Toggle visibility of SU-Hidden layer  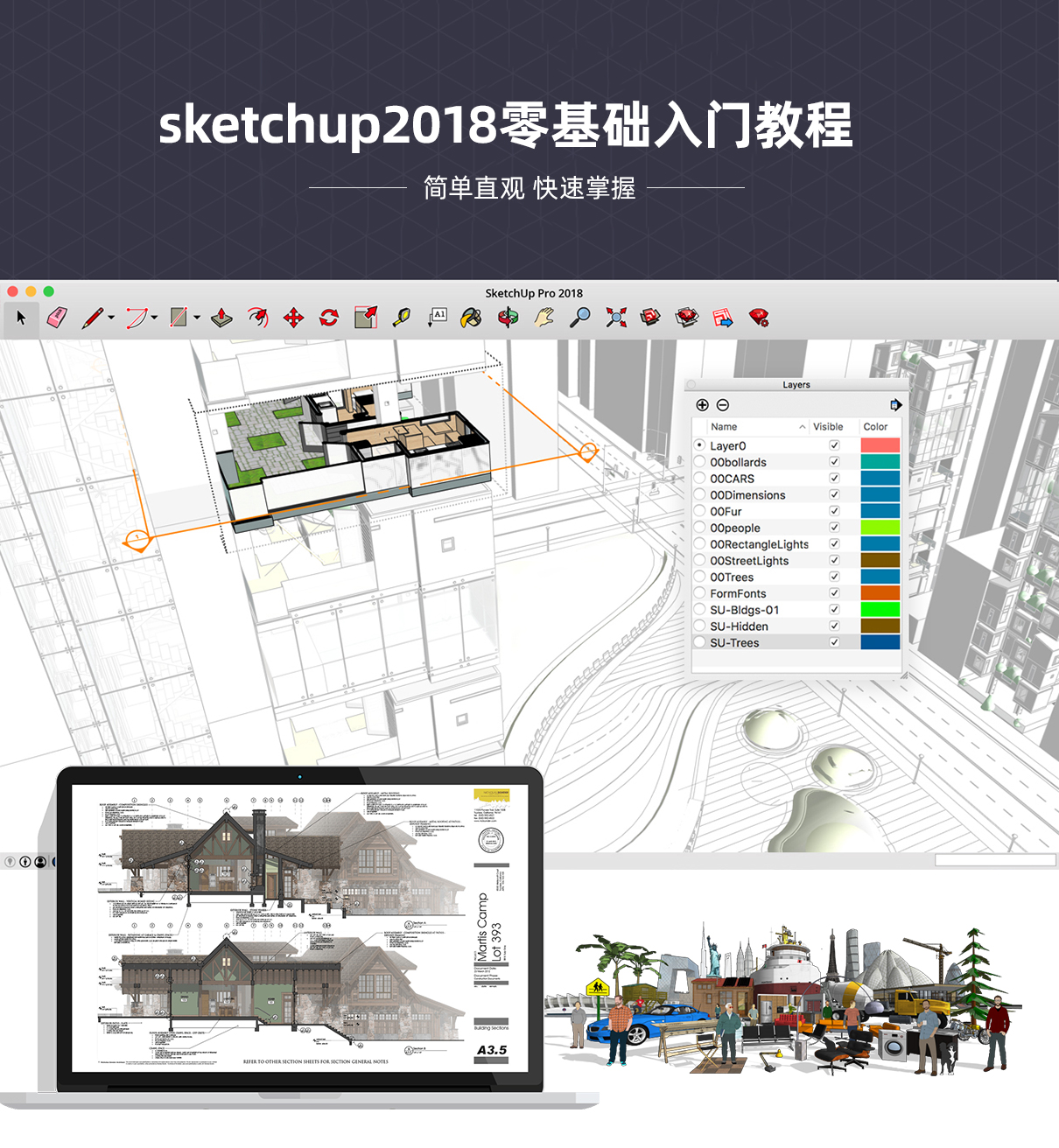[x=834, y=626]
